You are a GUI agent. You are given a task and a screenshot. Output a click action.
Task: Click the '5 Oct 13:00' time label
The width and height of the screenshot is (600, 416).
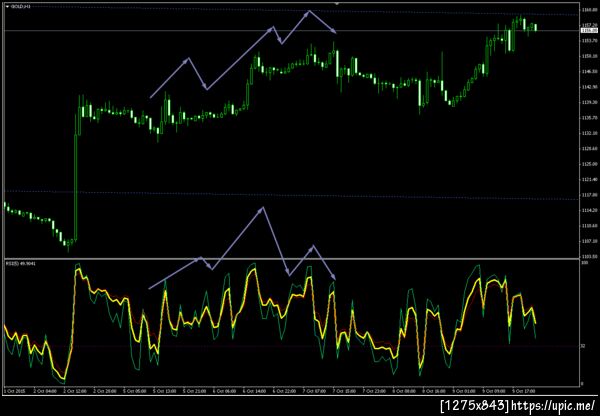click(165, 392)
